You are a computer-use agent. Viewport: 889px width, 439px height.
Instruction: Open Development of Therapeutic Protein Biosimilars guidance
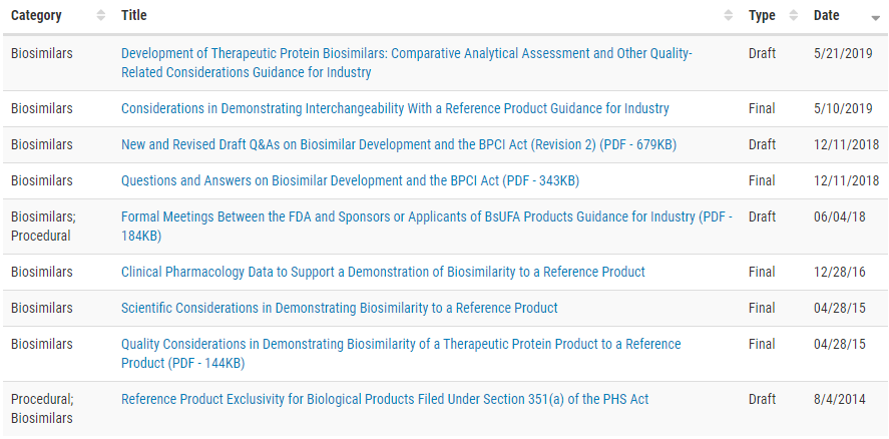(407, 63)
